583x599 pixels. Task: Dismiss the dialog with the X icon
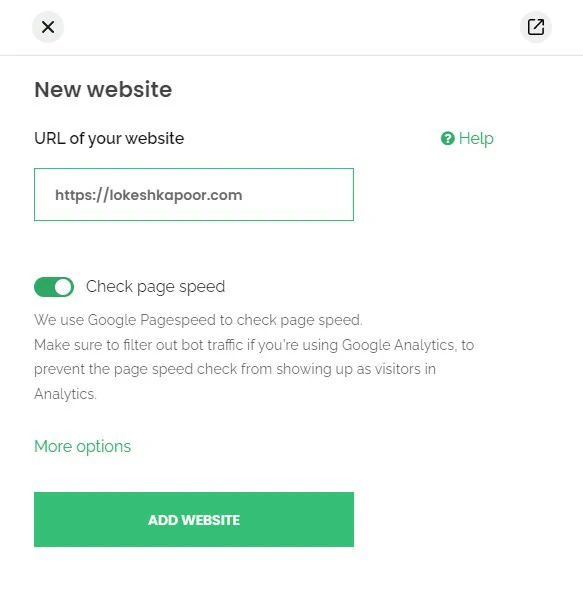tap(48, 27)
